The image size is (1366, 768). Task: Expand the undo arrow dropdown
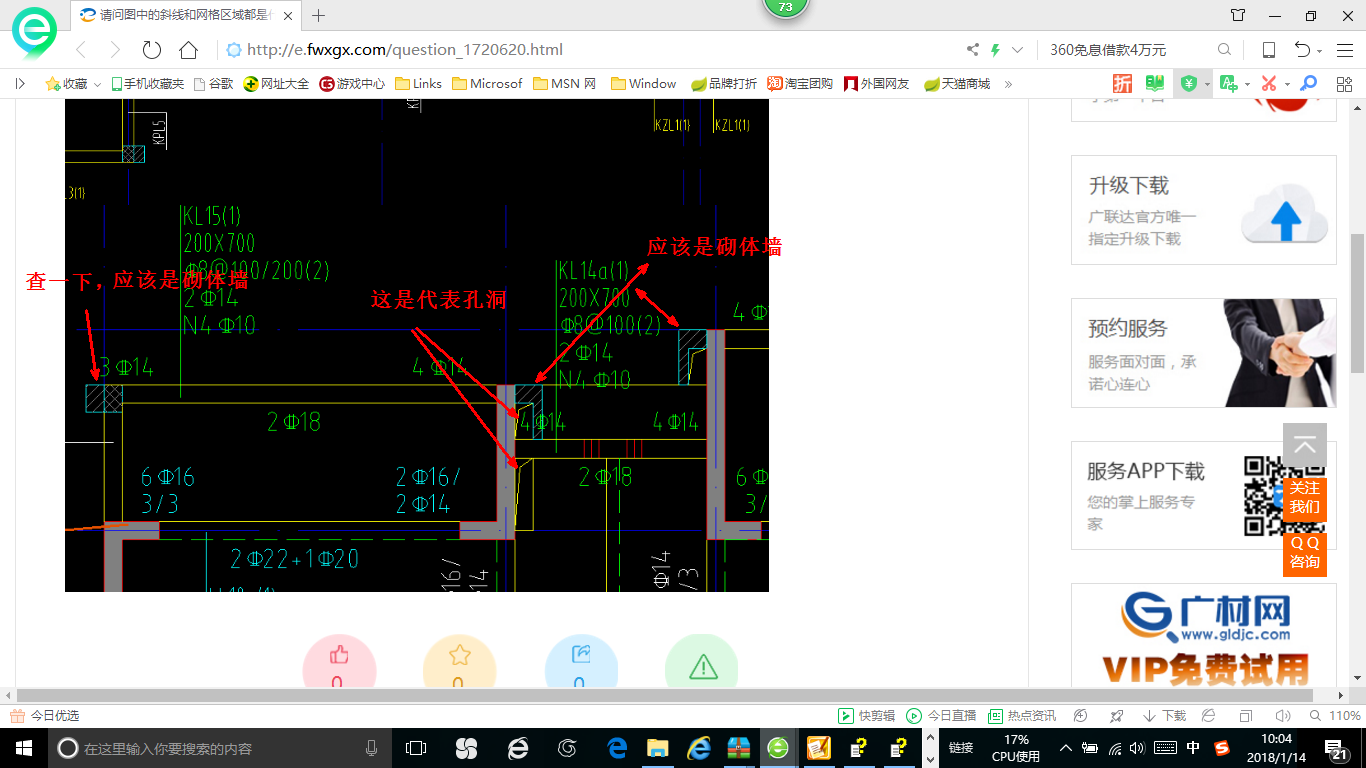click(1319, 51)
